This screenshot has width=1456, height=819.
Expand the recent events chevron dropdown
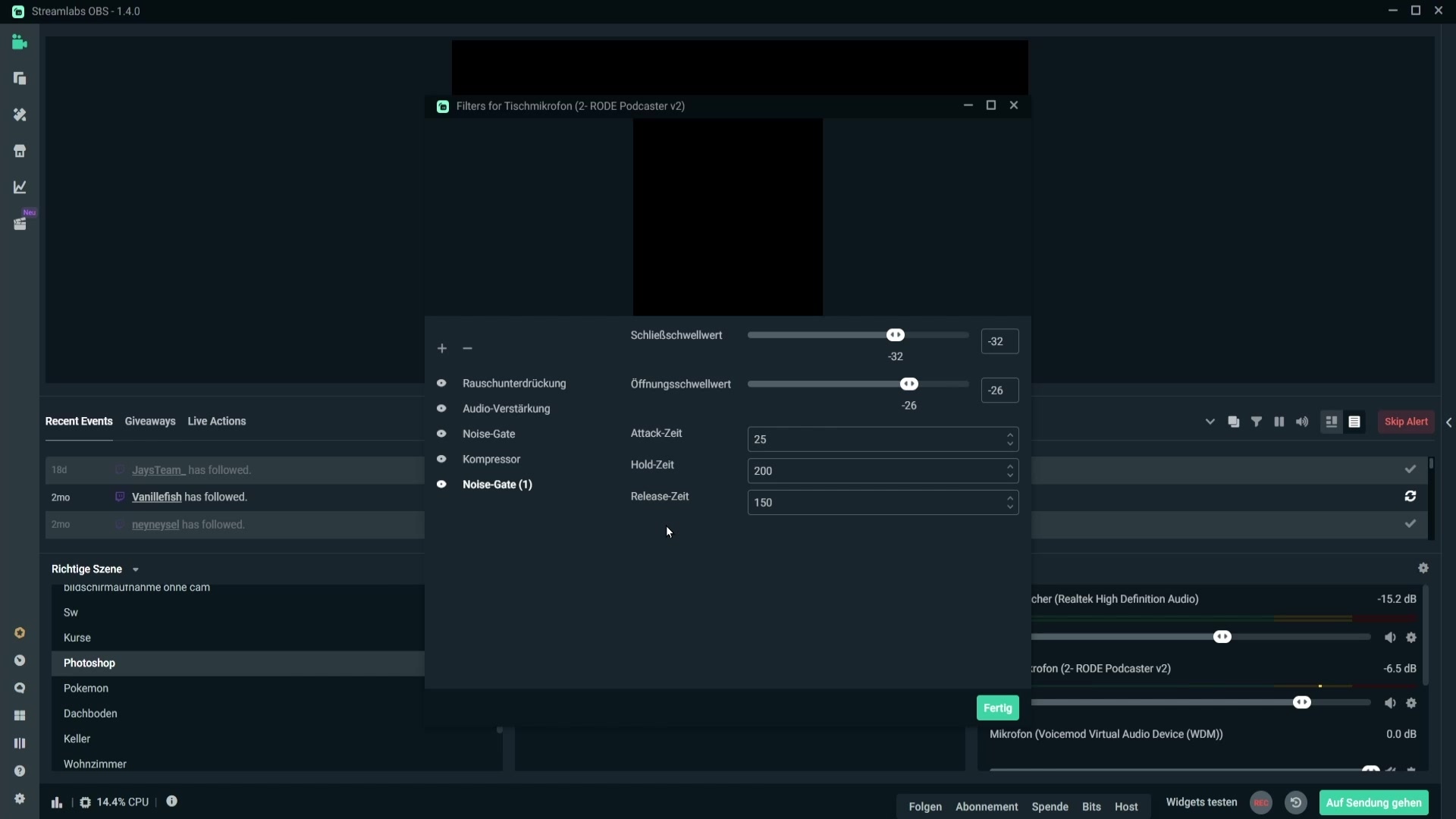(x=1210, y=422)
